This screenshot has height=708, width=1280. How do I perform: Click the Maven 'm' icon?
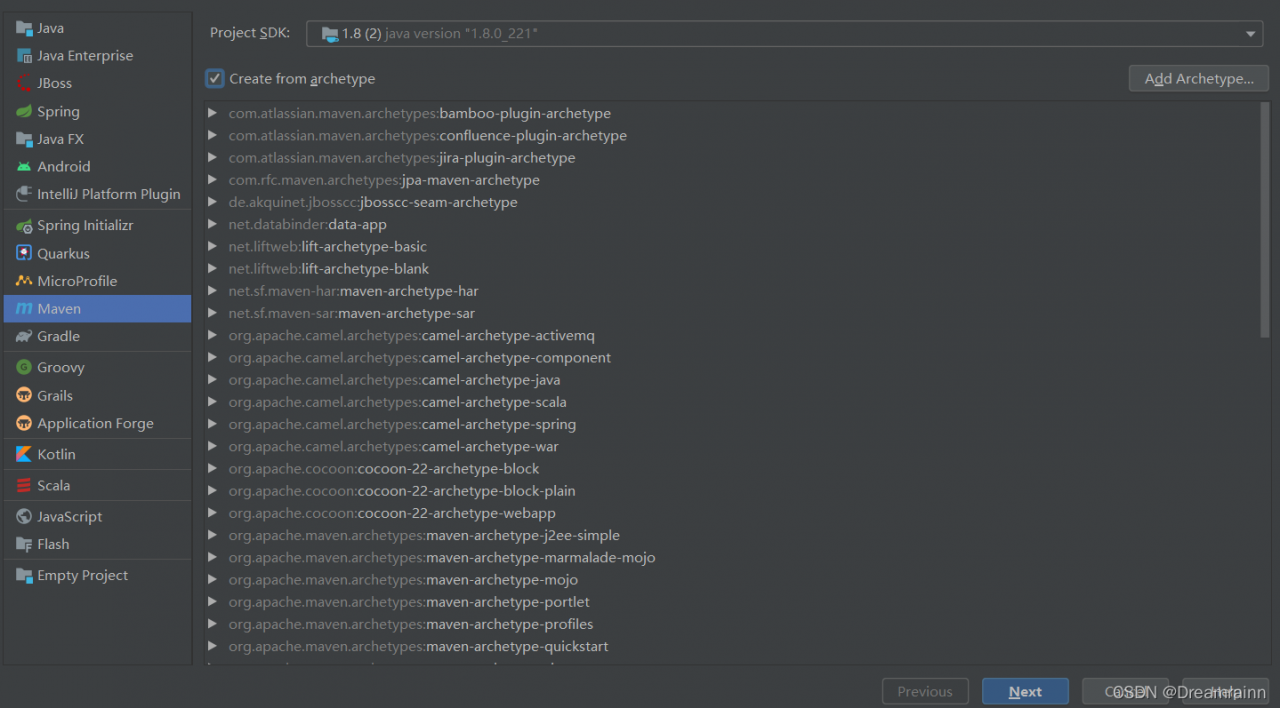click(x=24, y=309)
